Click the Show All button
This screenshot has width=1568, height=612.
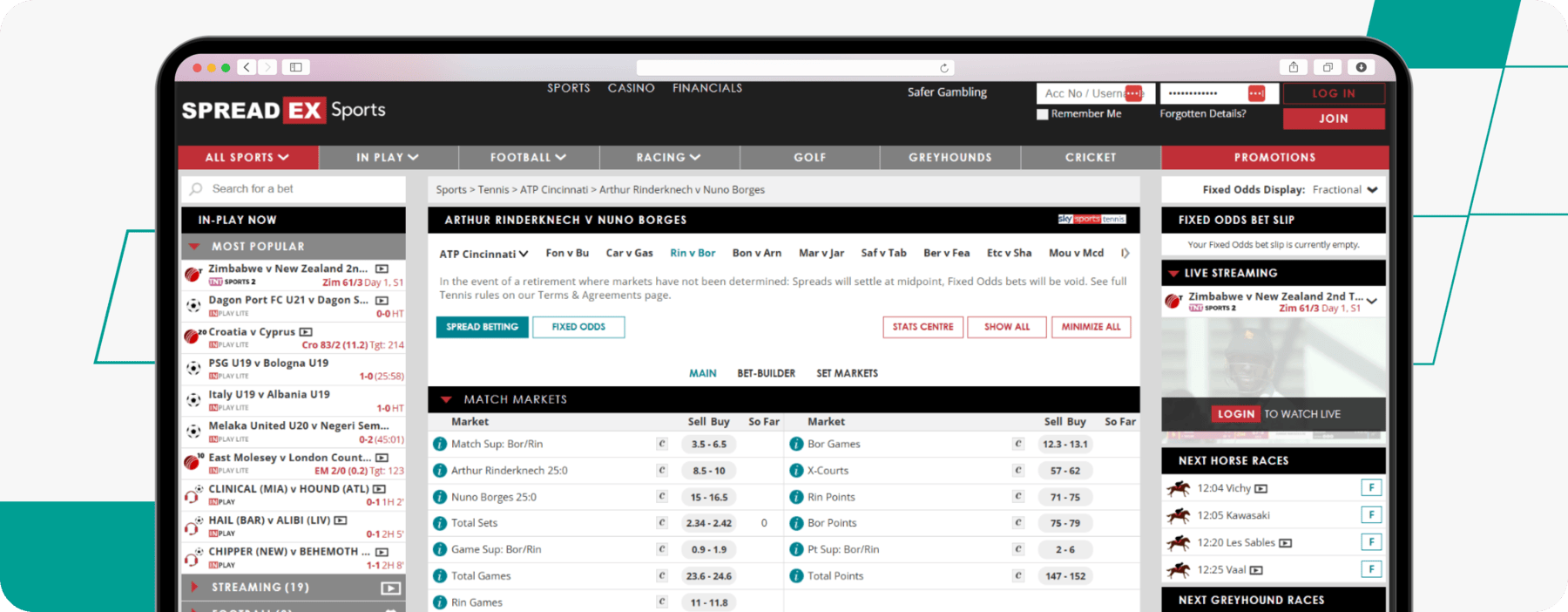pos(1007,327)
